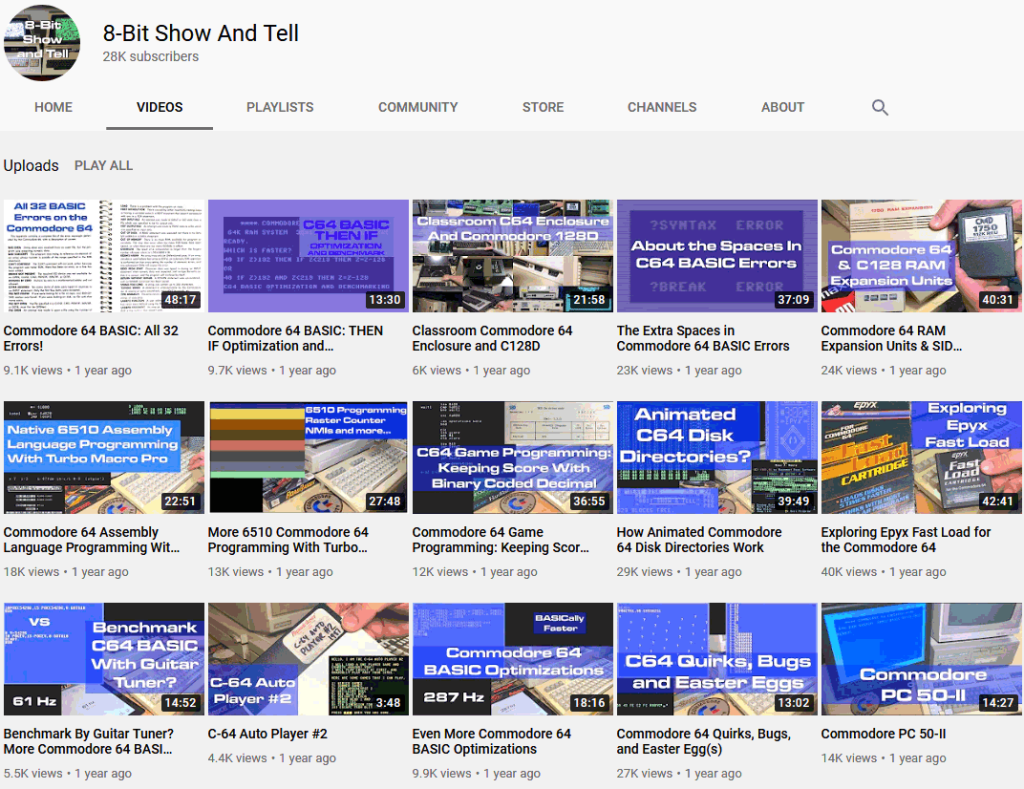Viewport: 1024px width, 789px height.
Task: Open the STORE tab
Action: pyautogui.click(x=543, y=107)
